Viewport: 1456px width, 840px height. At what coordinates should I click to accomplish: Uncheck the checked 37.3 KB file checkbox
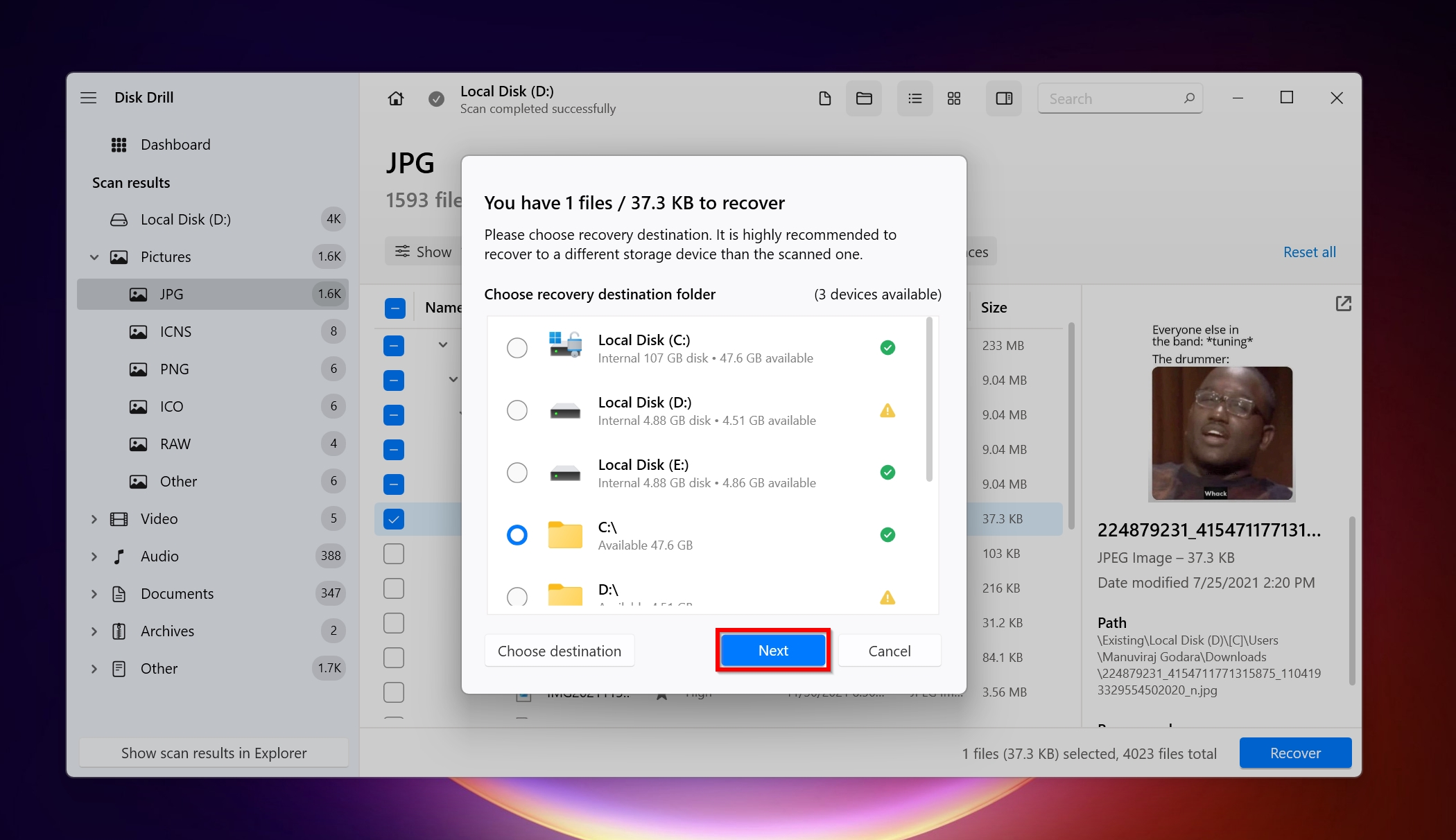click(394, 519)
